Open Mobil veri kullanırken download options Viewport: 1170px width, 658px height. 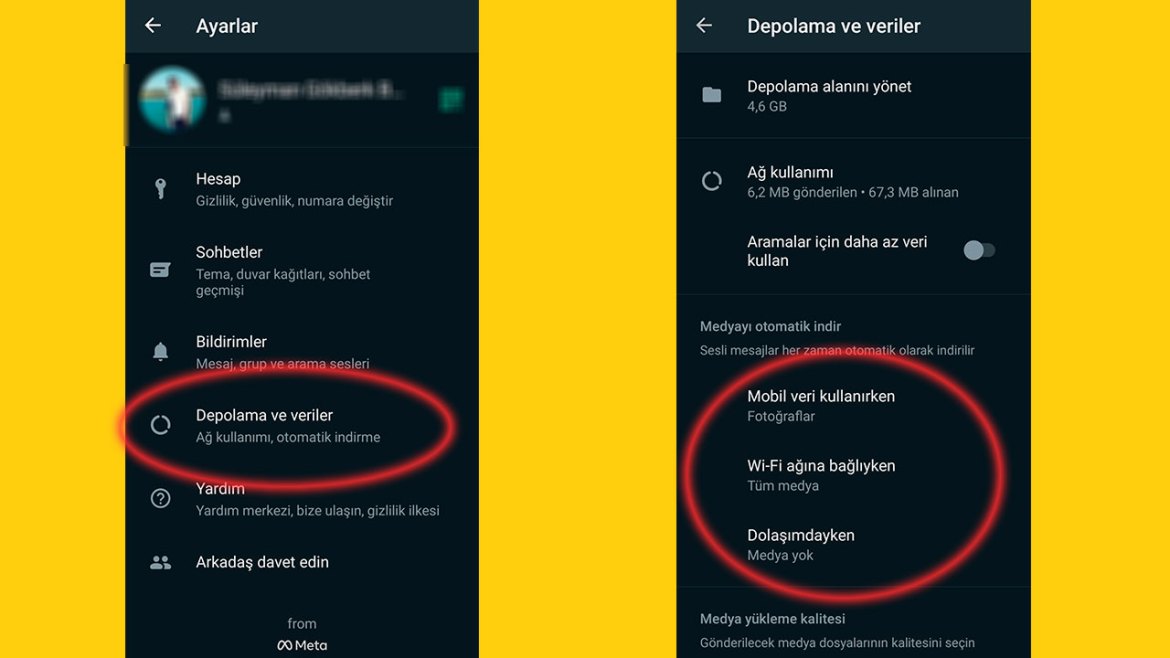[x=854, y=405]
